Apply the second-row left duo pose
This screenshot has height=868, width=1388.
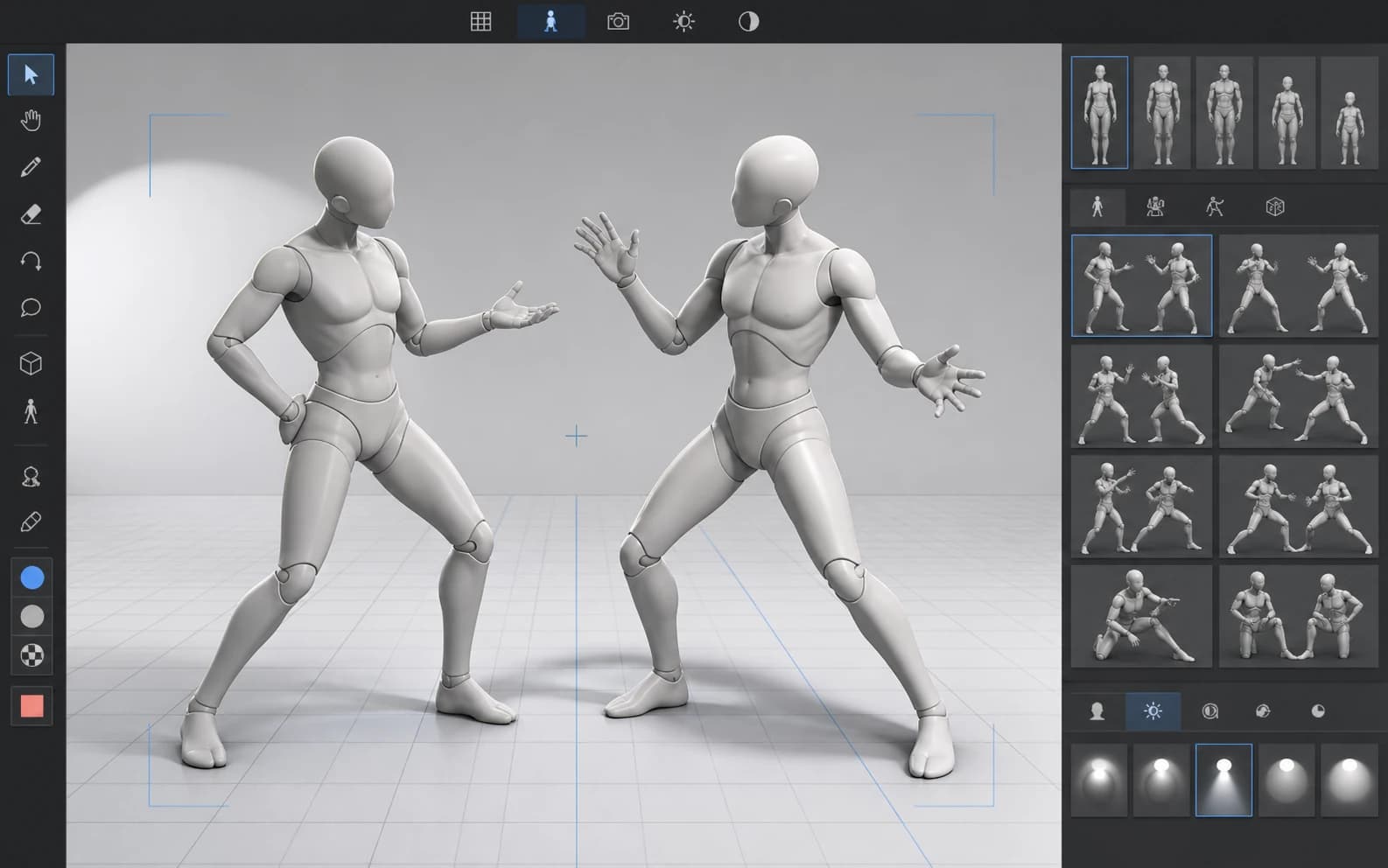click(x=1142, y=396)
